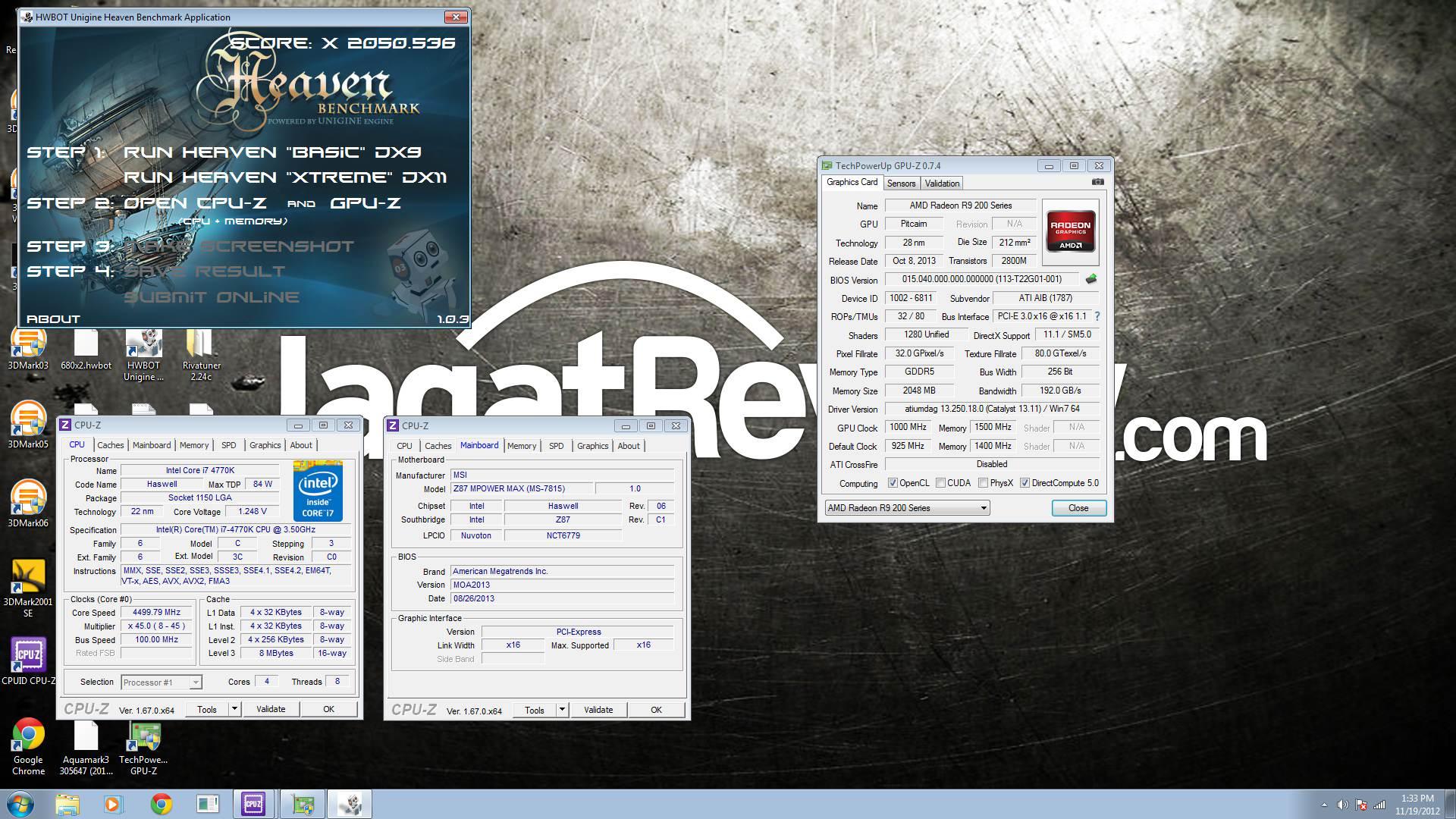Open the SPD tab in left CPU-Z window

228,445
